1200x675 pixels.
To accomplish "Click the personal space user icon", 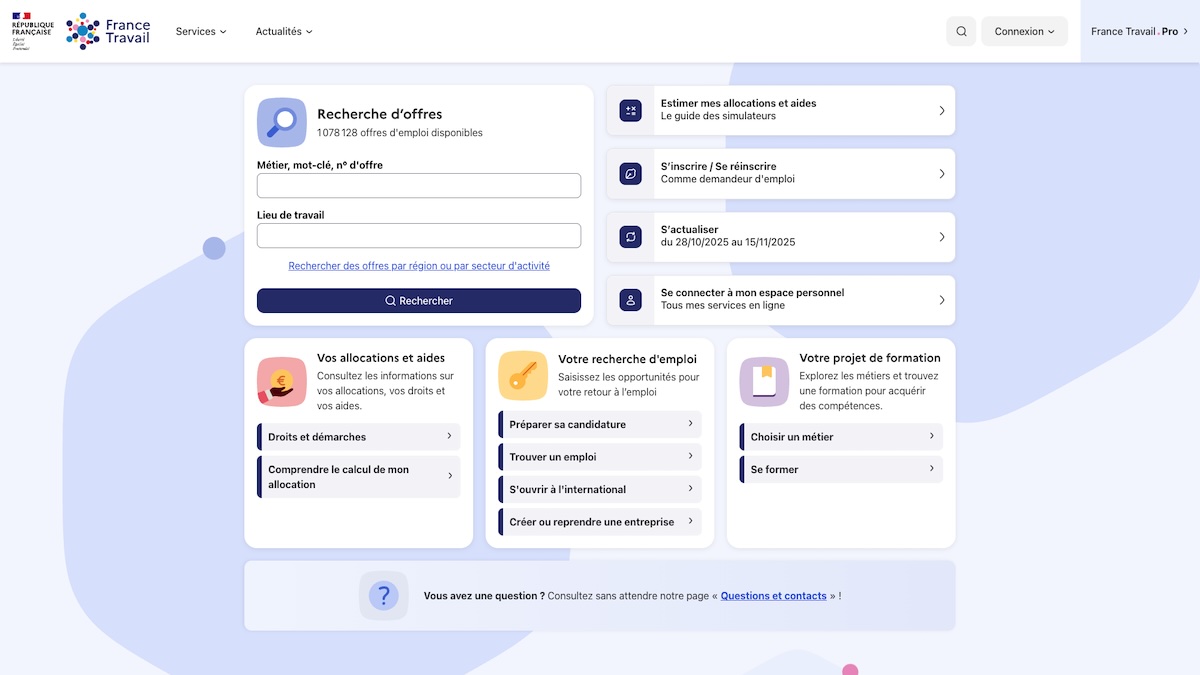I will click(x=630, y=300).
